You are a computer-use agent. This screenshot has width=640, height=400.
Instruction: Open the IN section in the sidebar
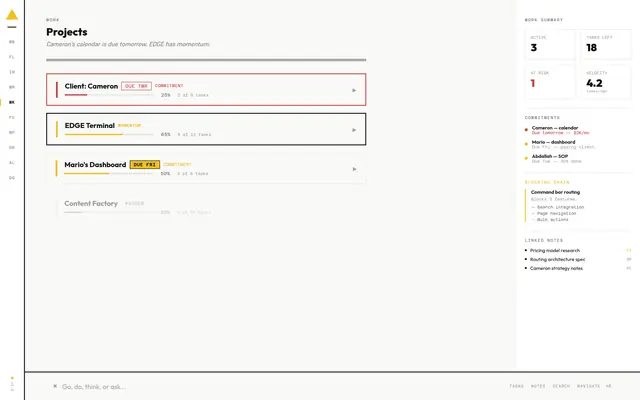tap(12, 72)
